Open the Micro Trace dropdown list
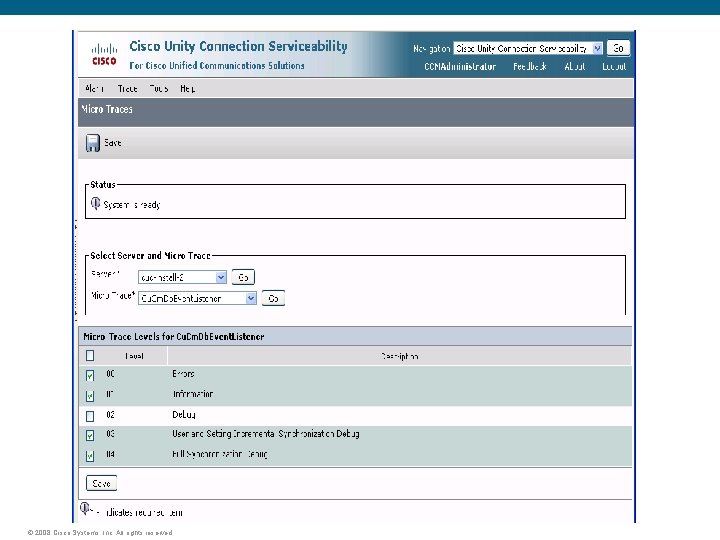The image size is (720, 540). [197, 298]
